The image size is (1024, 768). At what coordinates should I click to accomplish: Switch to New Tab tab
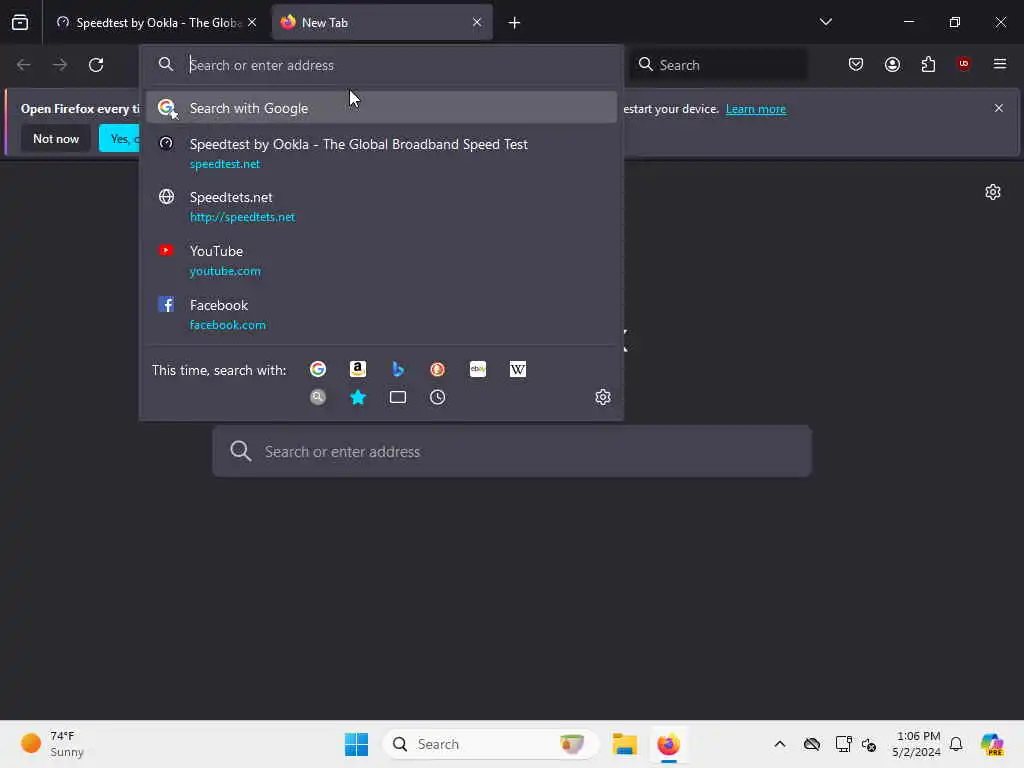tap(382, 23)
